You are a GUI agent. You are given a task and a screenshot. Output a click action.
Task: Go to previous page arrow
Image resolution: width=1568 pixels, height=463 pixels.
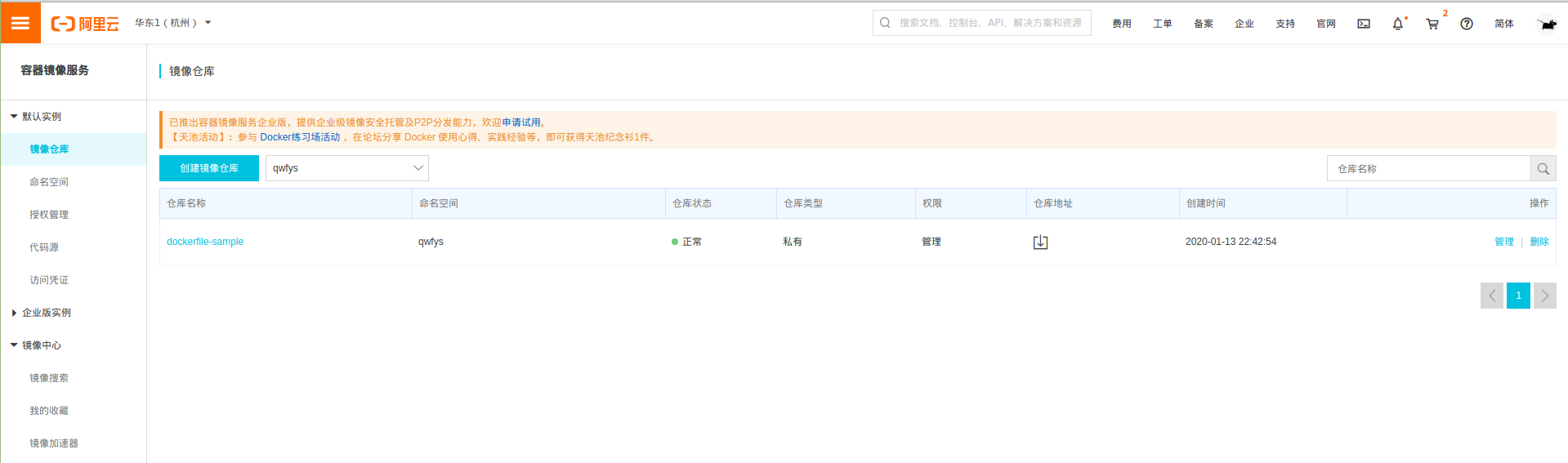tap(1492, 296)
